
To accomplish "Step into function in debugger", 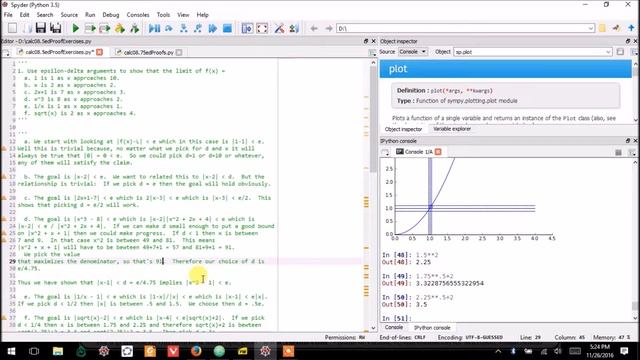I will (x=184, y=28).
